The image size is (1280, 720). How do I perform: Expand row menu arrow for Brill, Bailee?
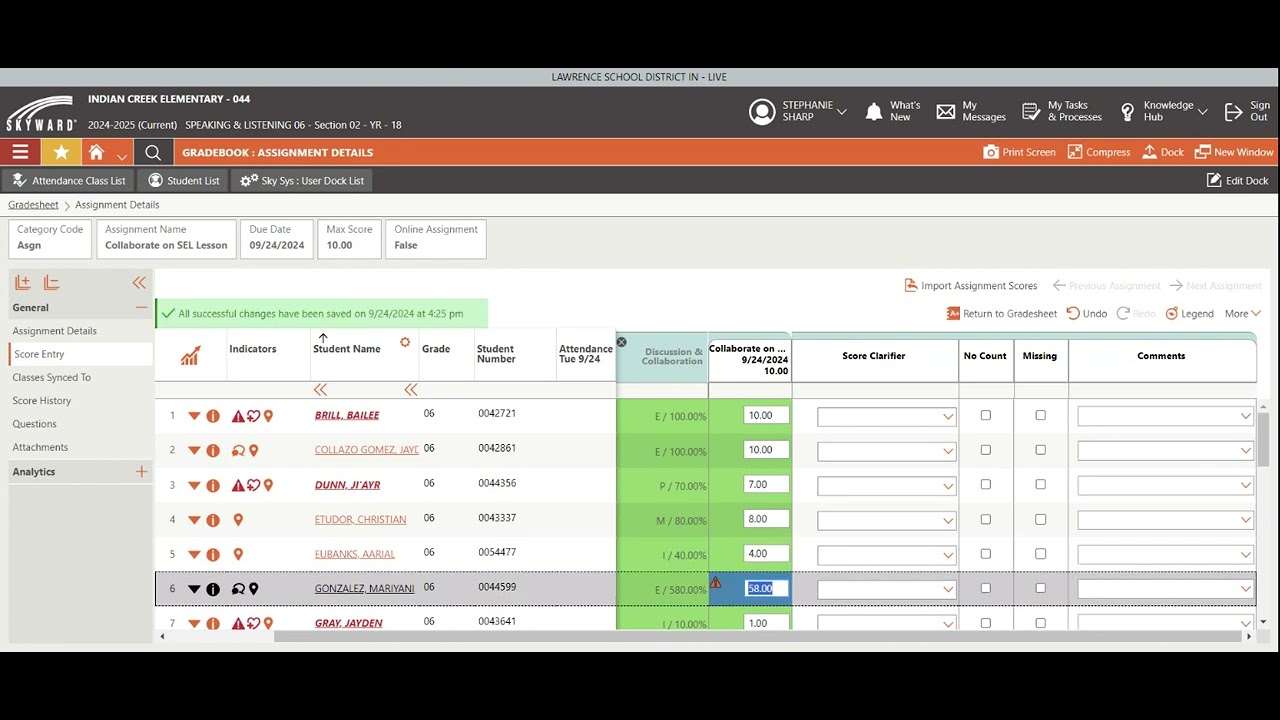click(194, 416)
